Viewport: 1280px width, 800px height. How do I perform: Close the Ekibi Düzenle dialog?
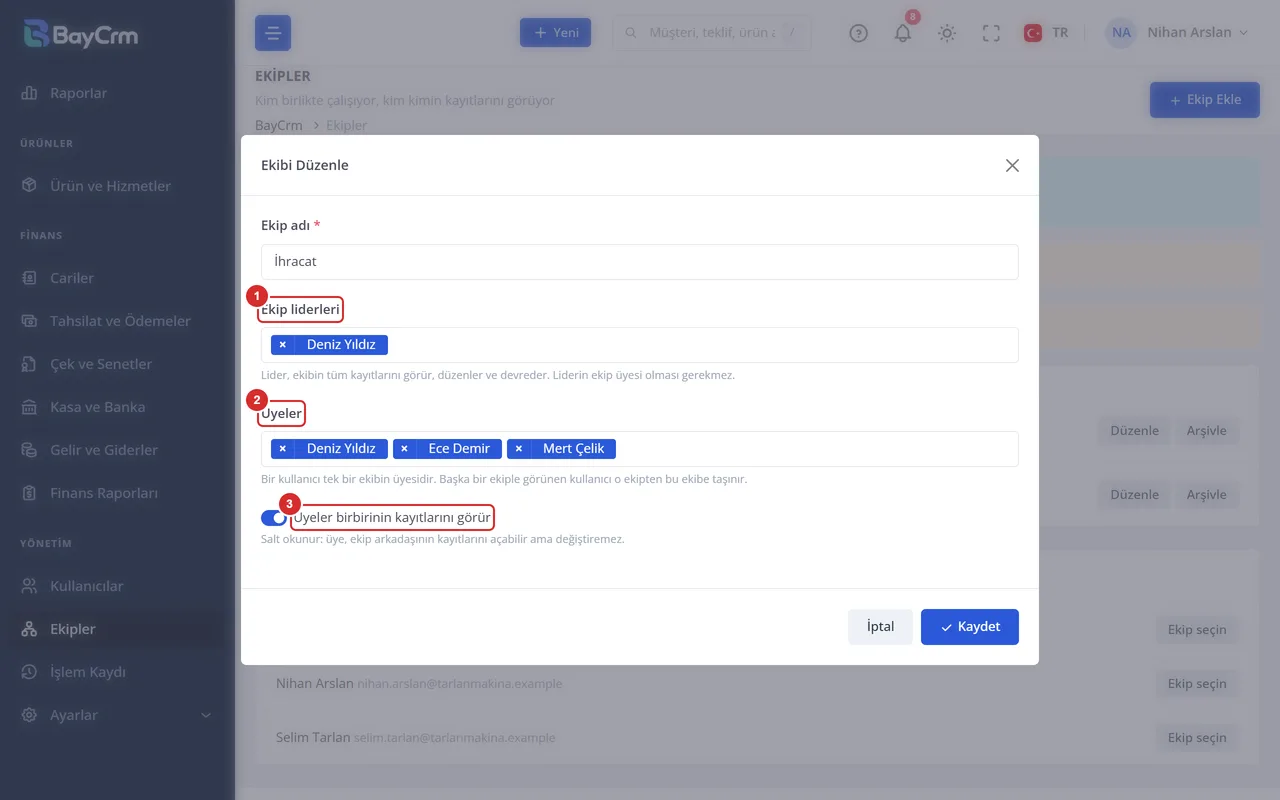[x=1012, y=165]
